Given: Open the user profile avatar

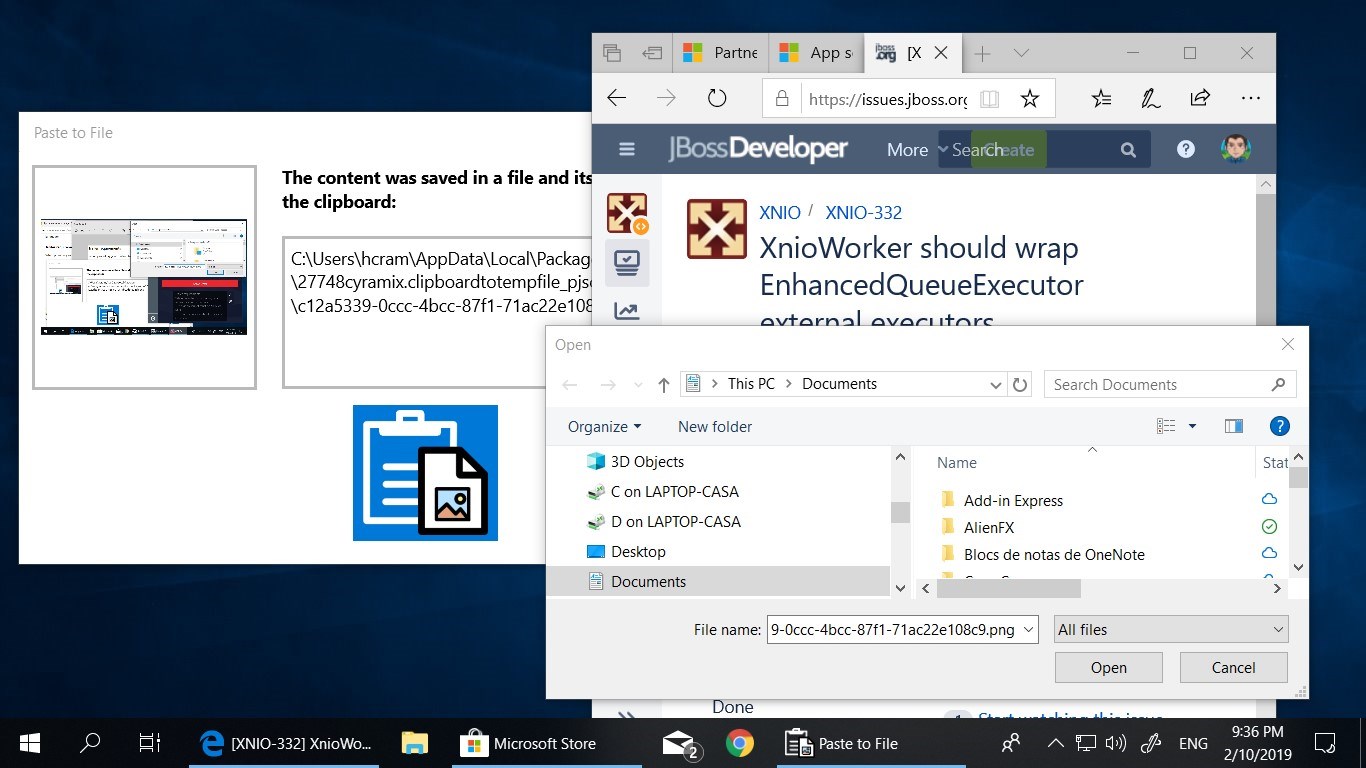Looking at the screenshot, I should (x=1236, y=149).
